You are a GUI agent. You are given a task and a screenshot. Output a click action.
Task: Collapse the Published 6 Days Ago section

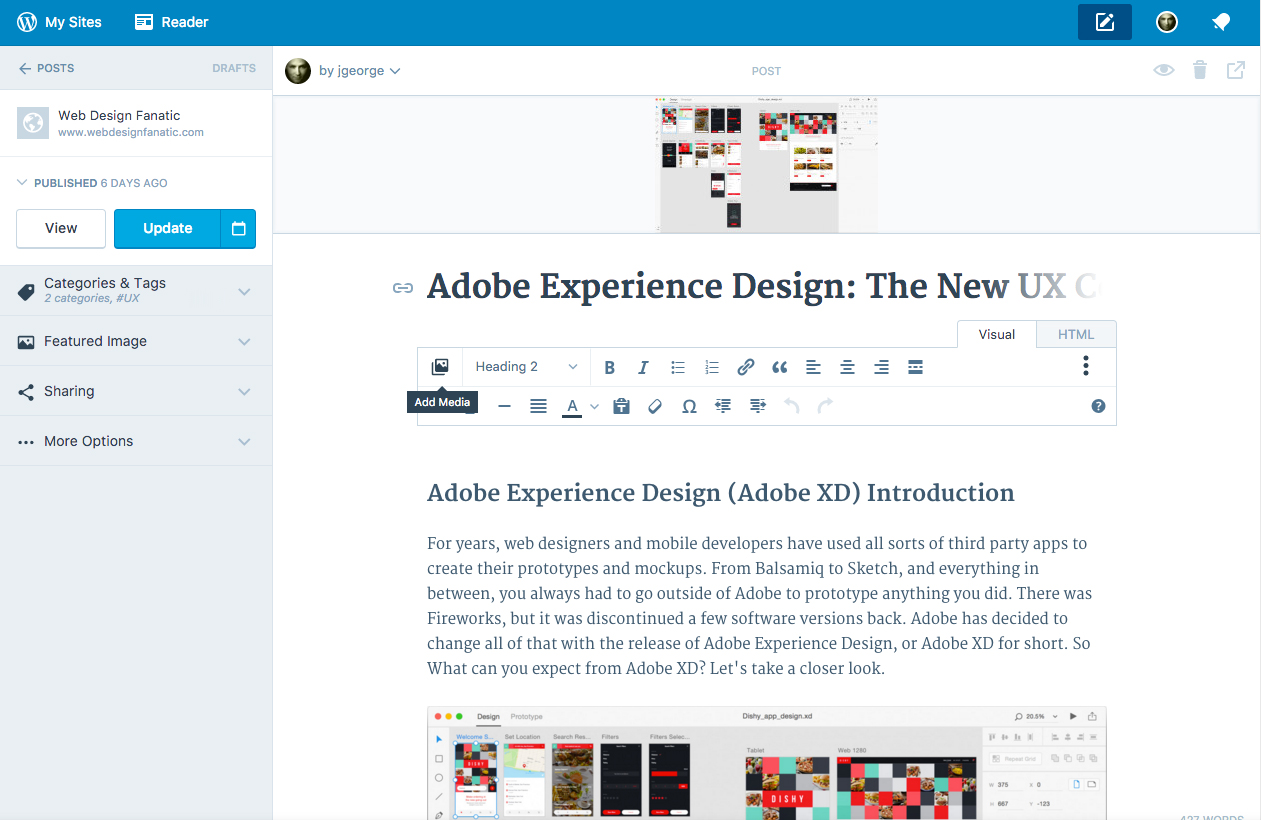click(x=22, y=183)
